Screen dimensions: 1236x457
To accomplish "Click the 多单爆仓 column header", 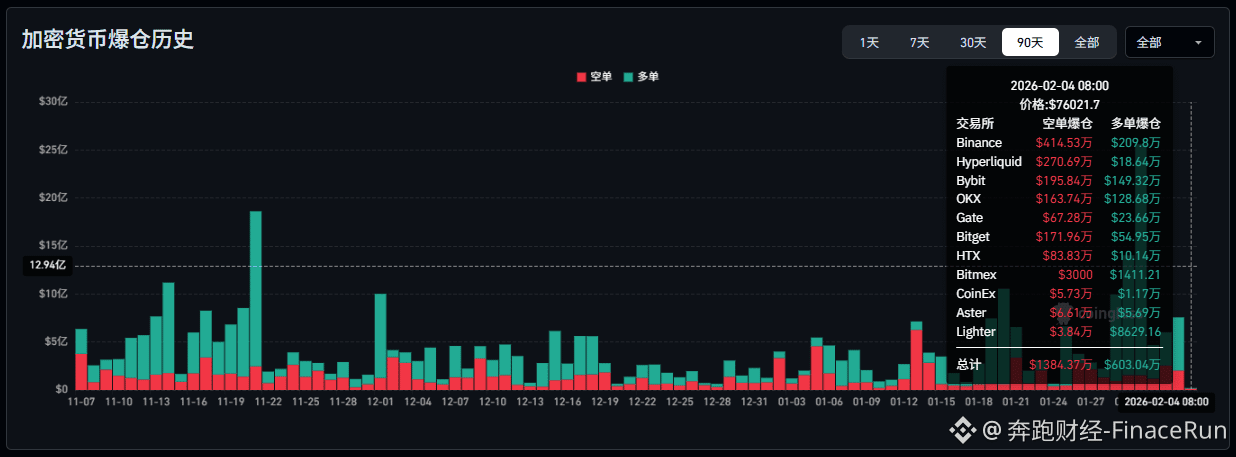I will [x=1136, y=124].
